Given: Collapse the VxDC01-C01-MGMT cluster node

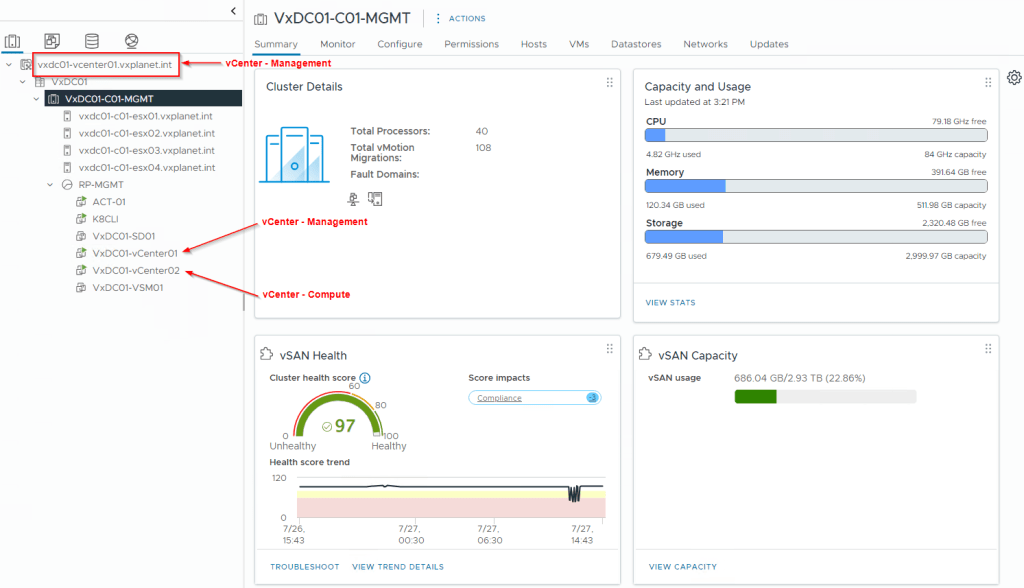Looking at the screenshot, I should [x=37, y=99].
